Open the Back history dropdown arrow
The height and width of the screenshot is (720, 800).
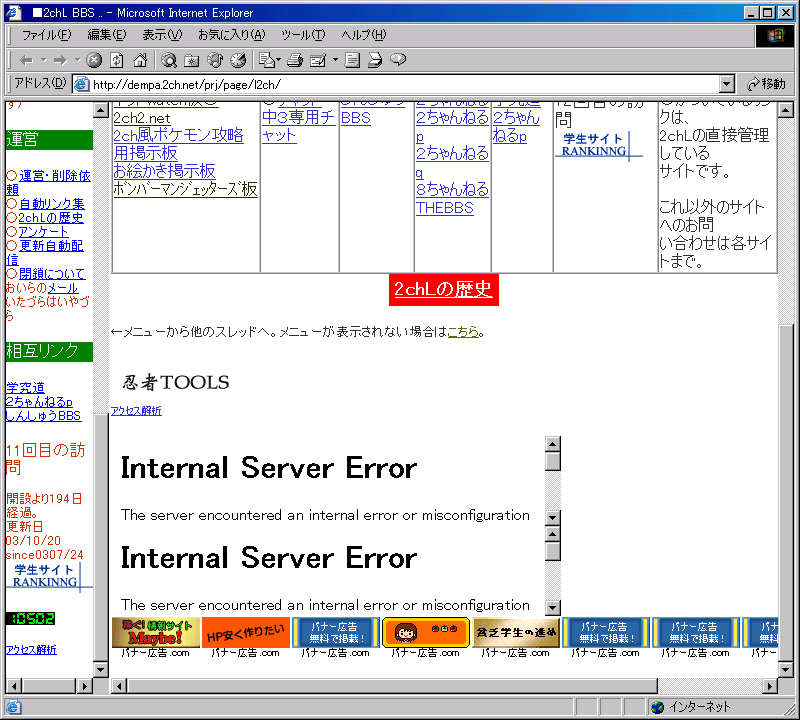pyautogui.click(x=44, y=60)
